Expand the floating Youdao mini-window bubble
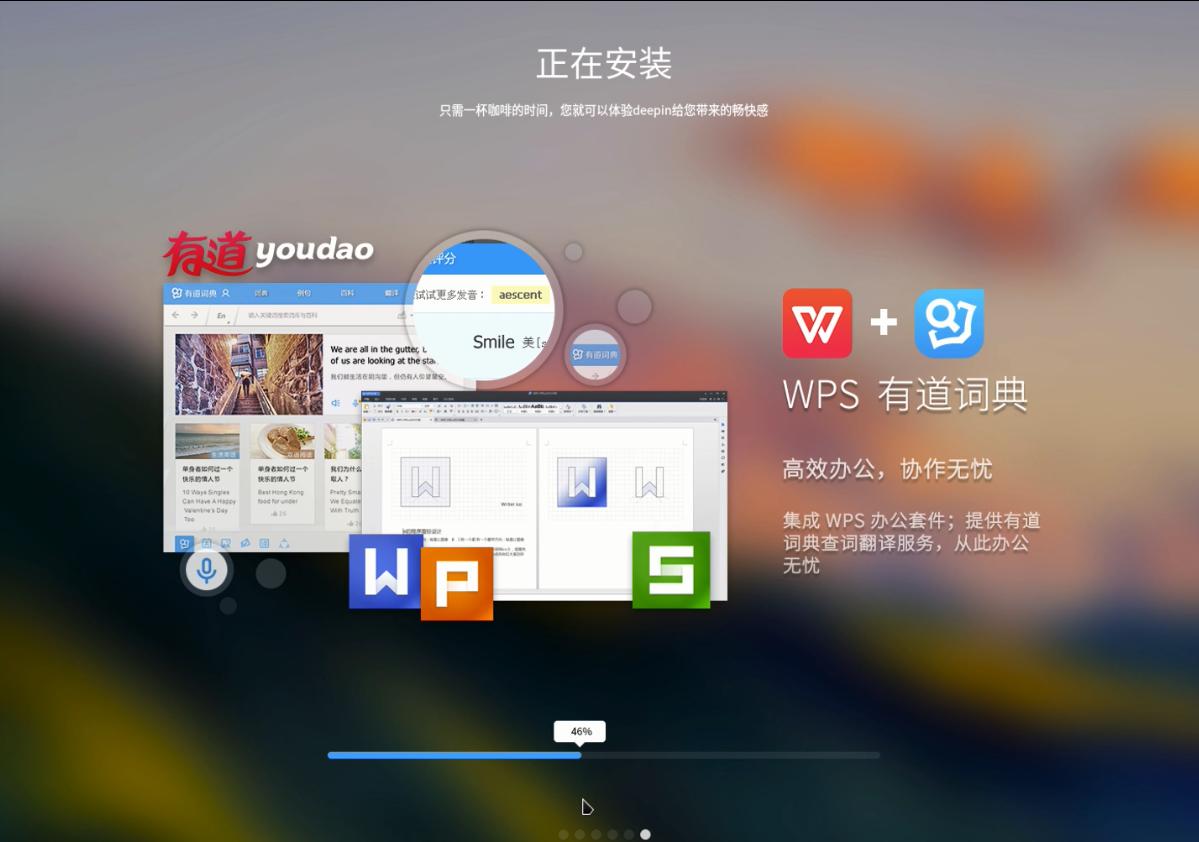Image resolution: width=1199 pixels, height=842 pixels. pos(595,355)
